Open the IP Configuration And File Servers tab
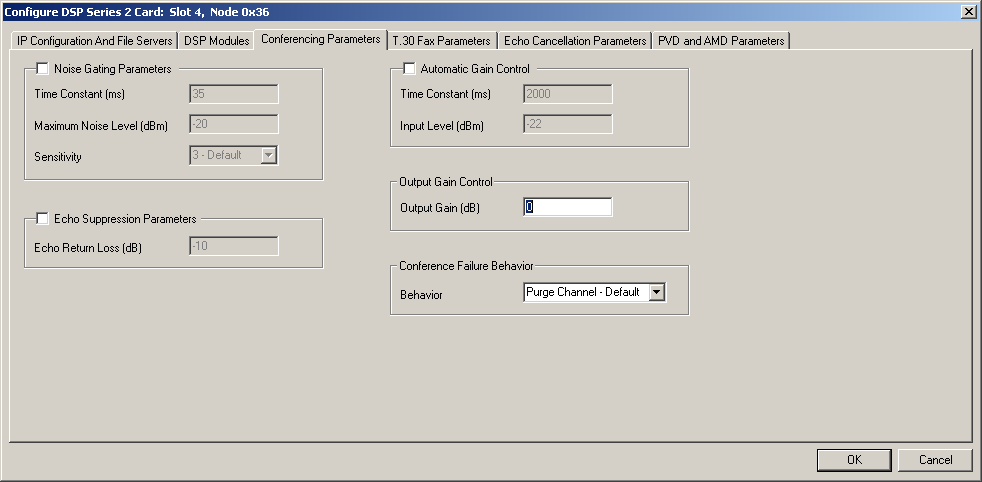Screen dimensions: 982x482 [x=94, y=41]
